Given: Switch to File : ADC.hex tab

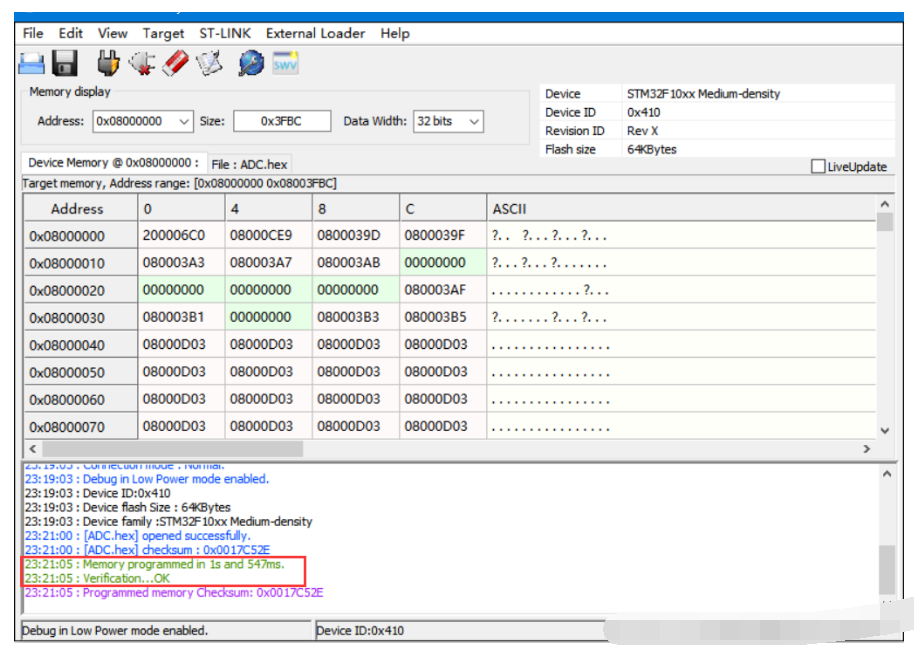Looking at the screenshot, I should click(249, 164).
